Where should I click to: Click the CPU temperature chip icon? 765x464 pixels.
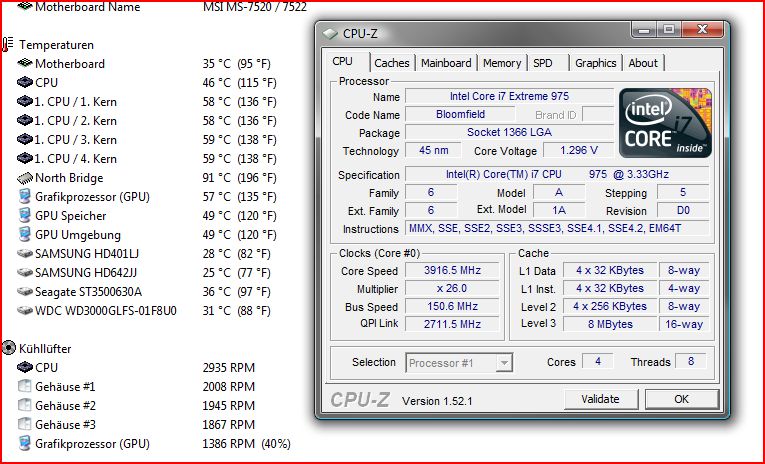(x=24, y=82)
